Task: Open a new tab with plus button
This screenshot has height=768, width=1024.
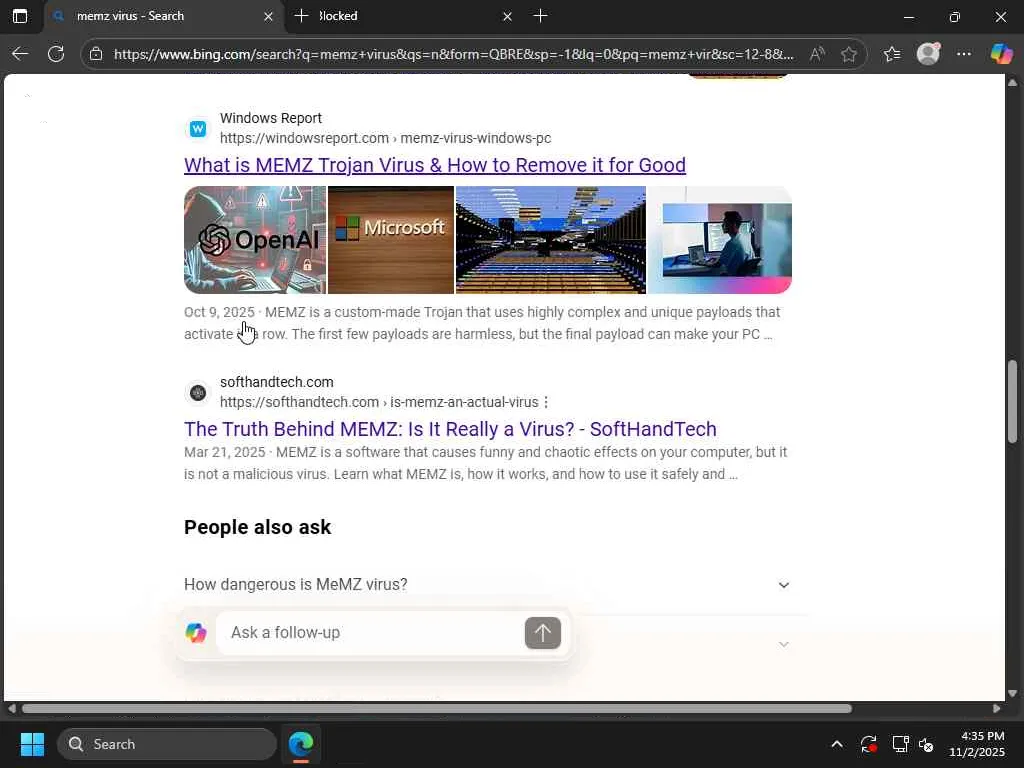Action: click(540, 16)
